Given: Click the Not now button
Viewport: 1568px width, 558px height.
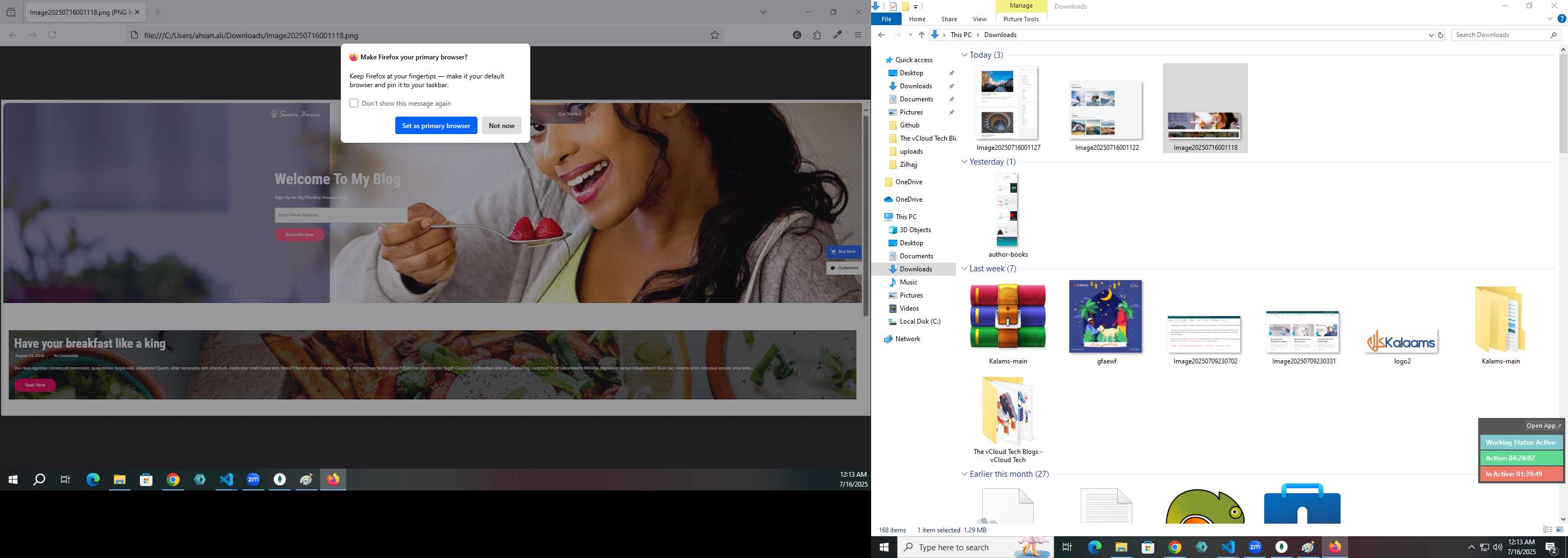Looking at the screenshot, I should point(501,125).
